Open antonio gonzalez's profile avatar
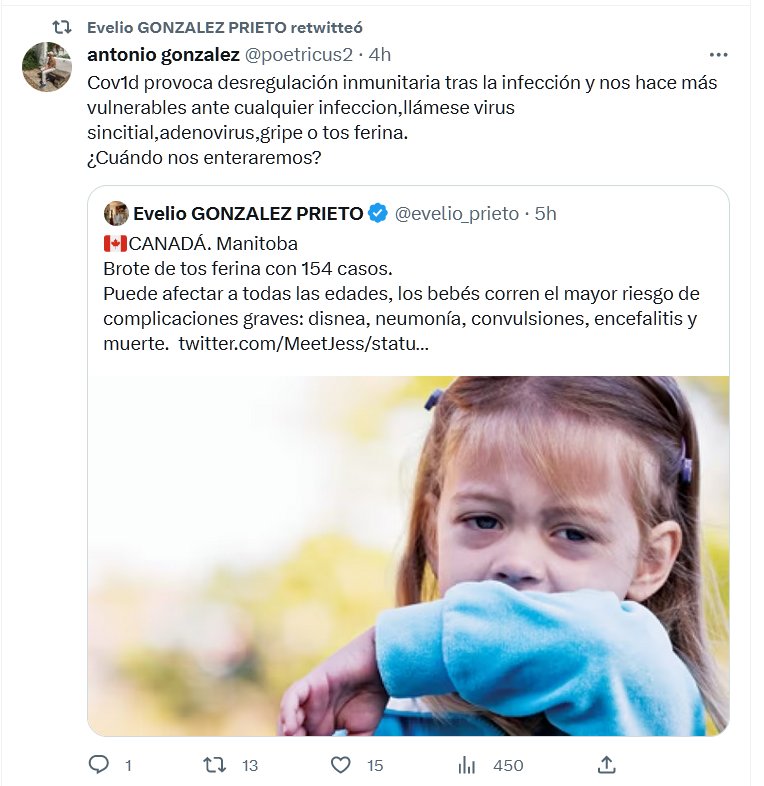Screen dimensions: 764x786 (x=47, y=67)
